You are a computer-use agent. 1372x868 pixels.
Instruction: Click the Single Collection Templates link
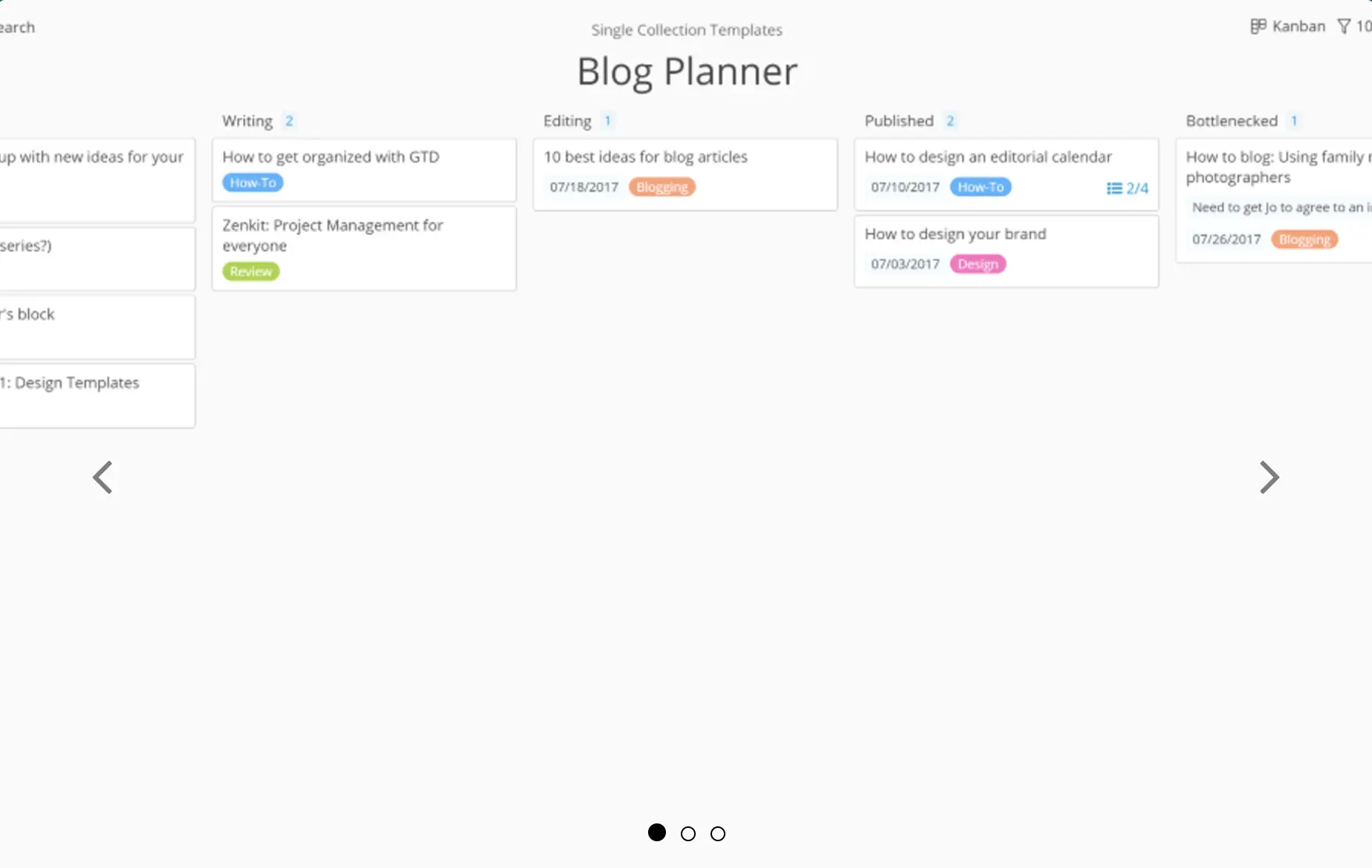tap(687, 30)
